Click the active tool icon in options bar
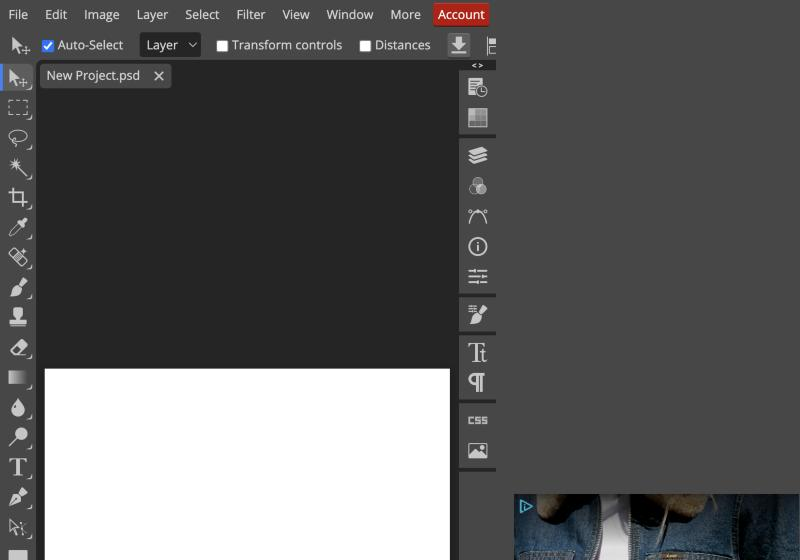The width and height of the screenshot is (800, 560). coord(20,45)
